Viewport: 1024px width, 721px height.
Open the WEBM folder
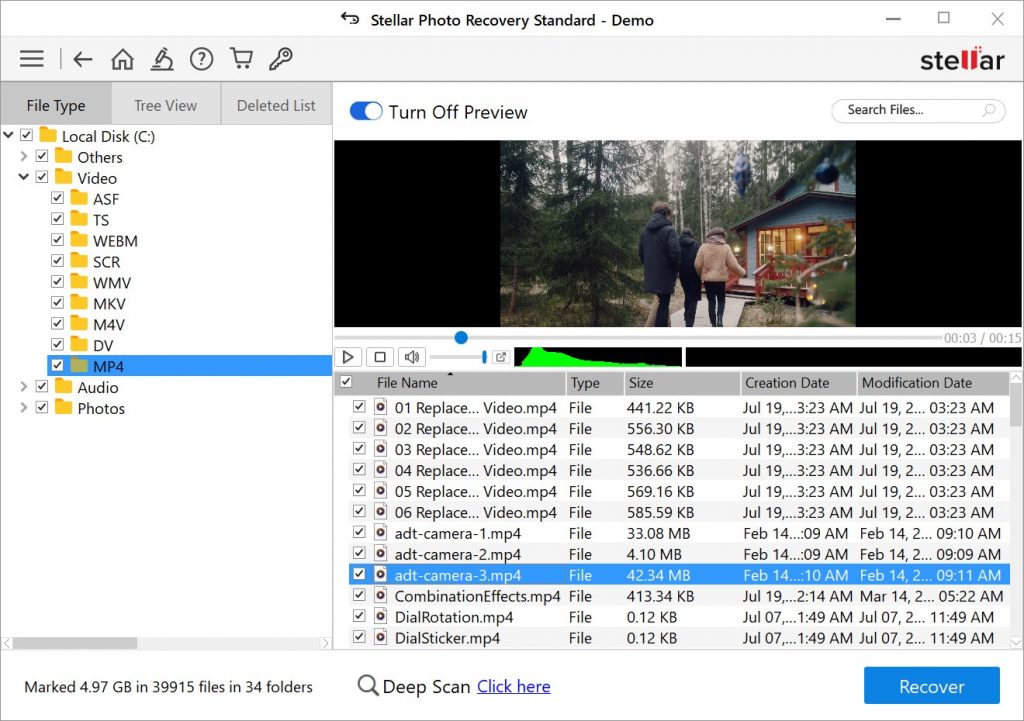tap(115, 241)
